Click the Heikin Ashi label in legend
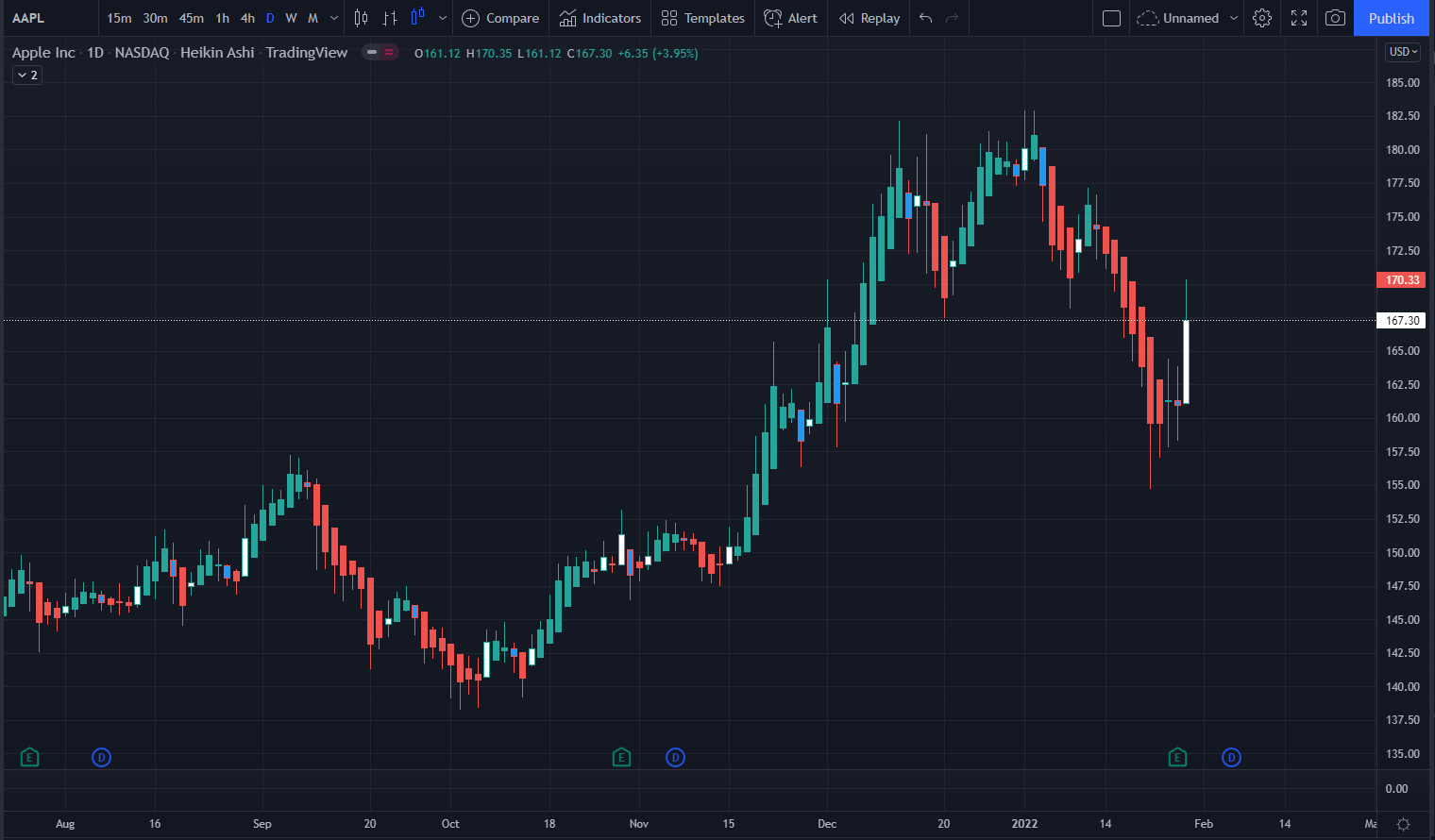Viewport: 1435px width, 840px height. pyautogui.click(x=217, y=53)
